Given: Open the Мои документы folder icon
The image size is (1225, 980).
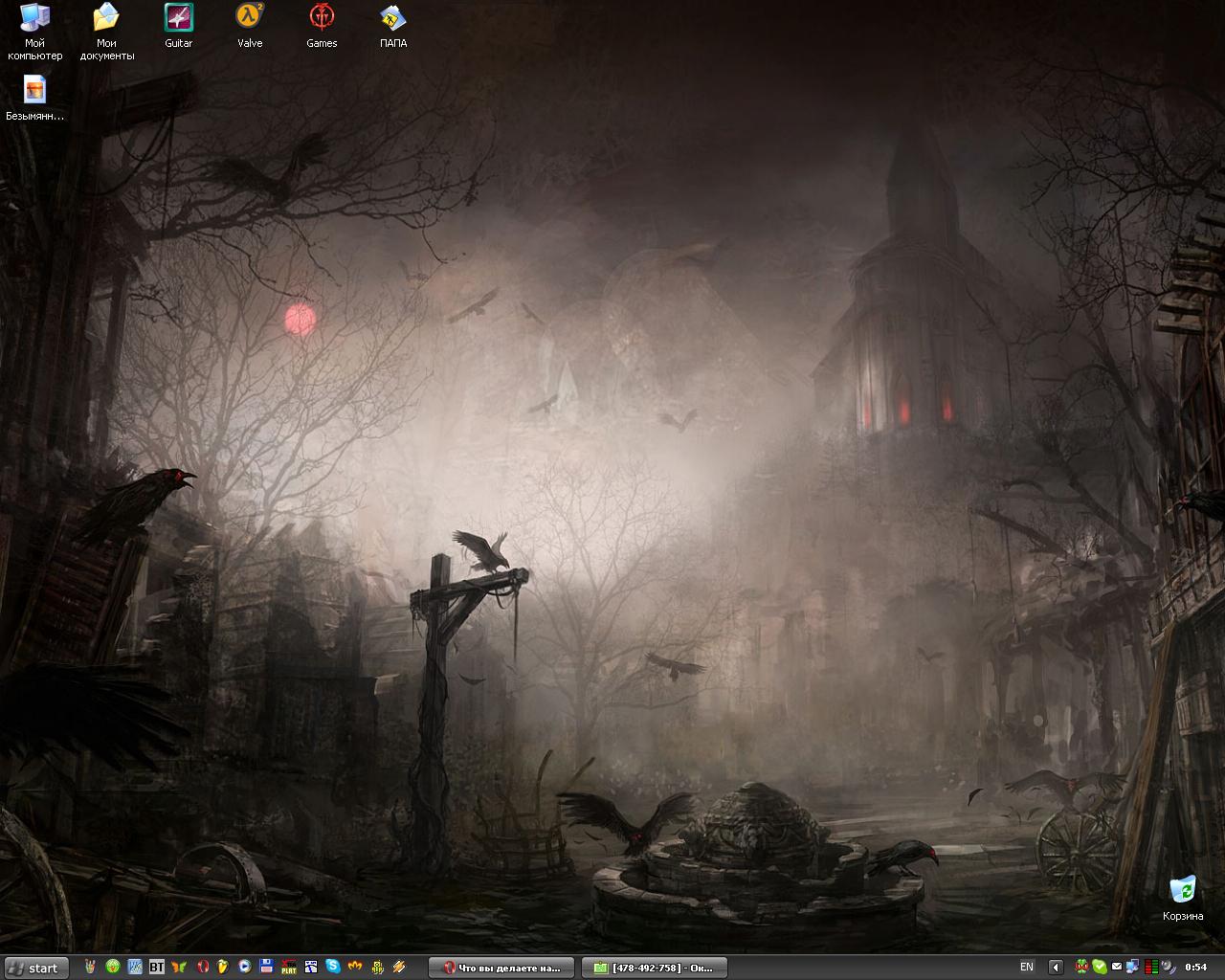Looking at the screenshot, I should (106, 32).
